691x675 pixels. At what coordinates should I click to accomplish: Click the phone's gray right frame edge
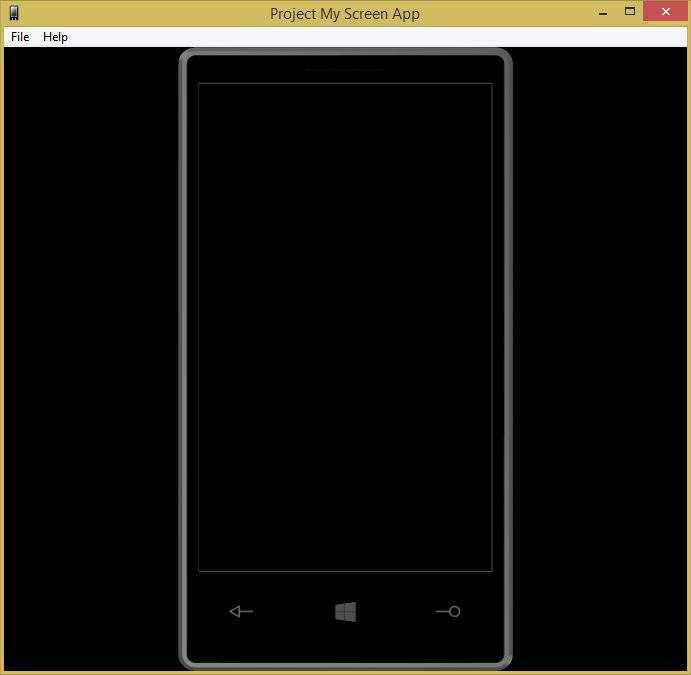coord(508,358)
